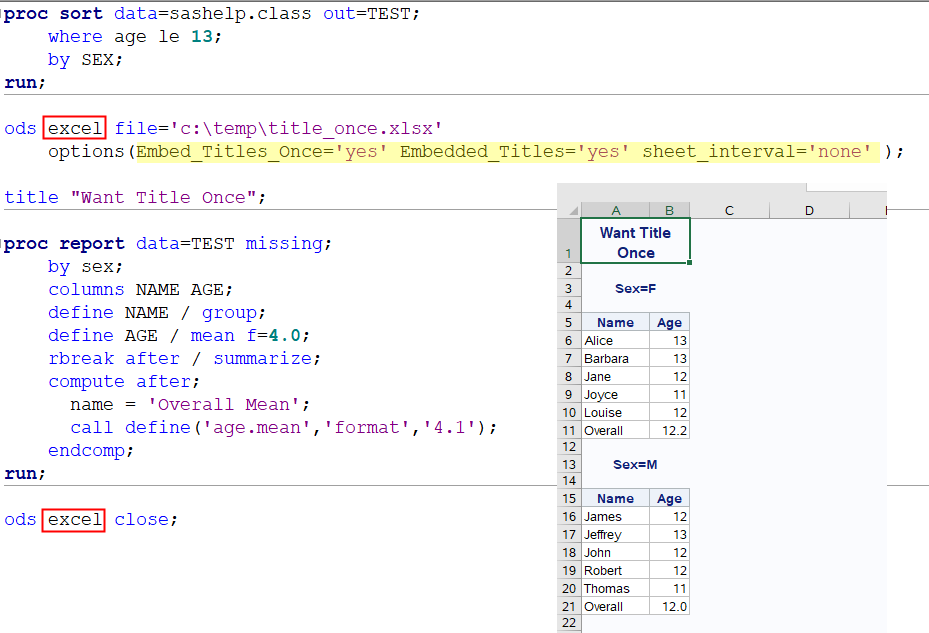Select the cell containing Barbara
The width and height of the screenshot is (929, 633).
coord(615,359)
